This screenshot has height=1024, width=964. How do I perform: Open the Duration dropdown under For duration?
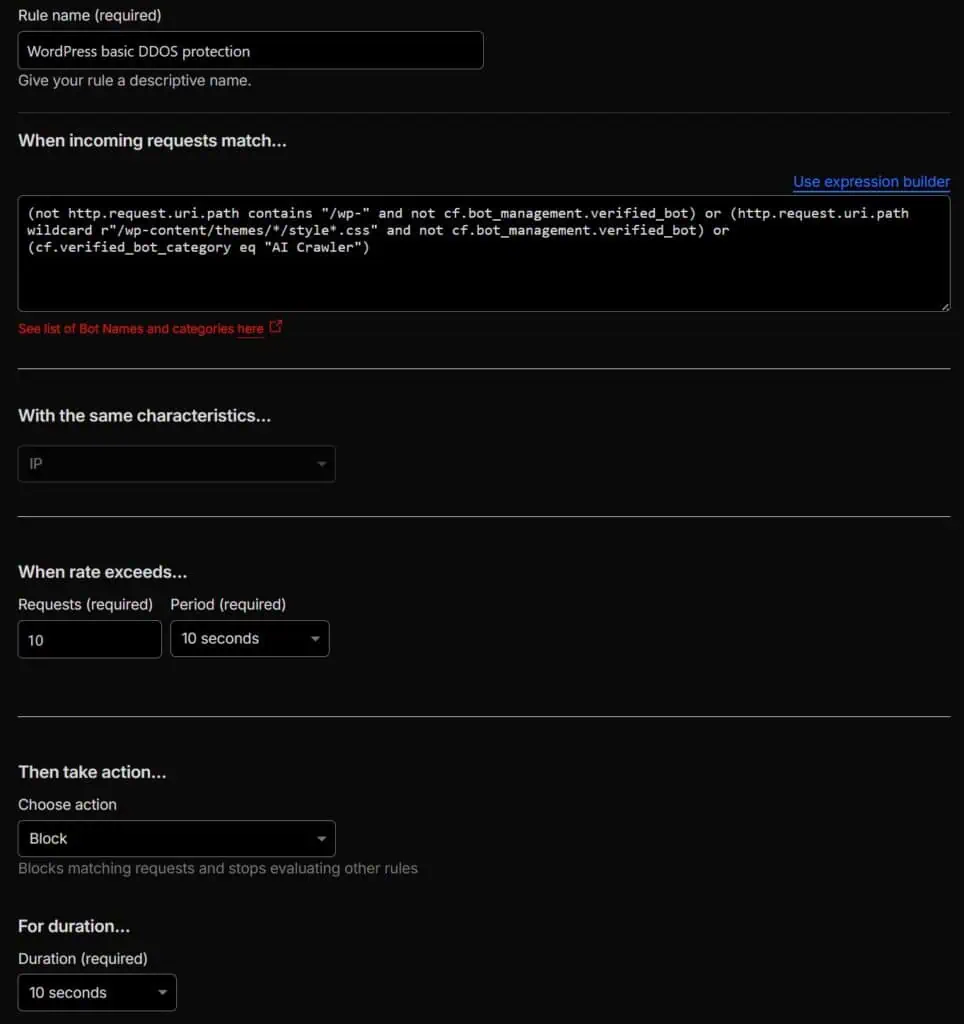97,993
